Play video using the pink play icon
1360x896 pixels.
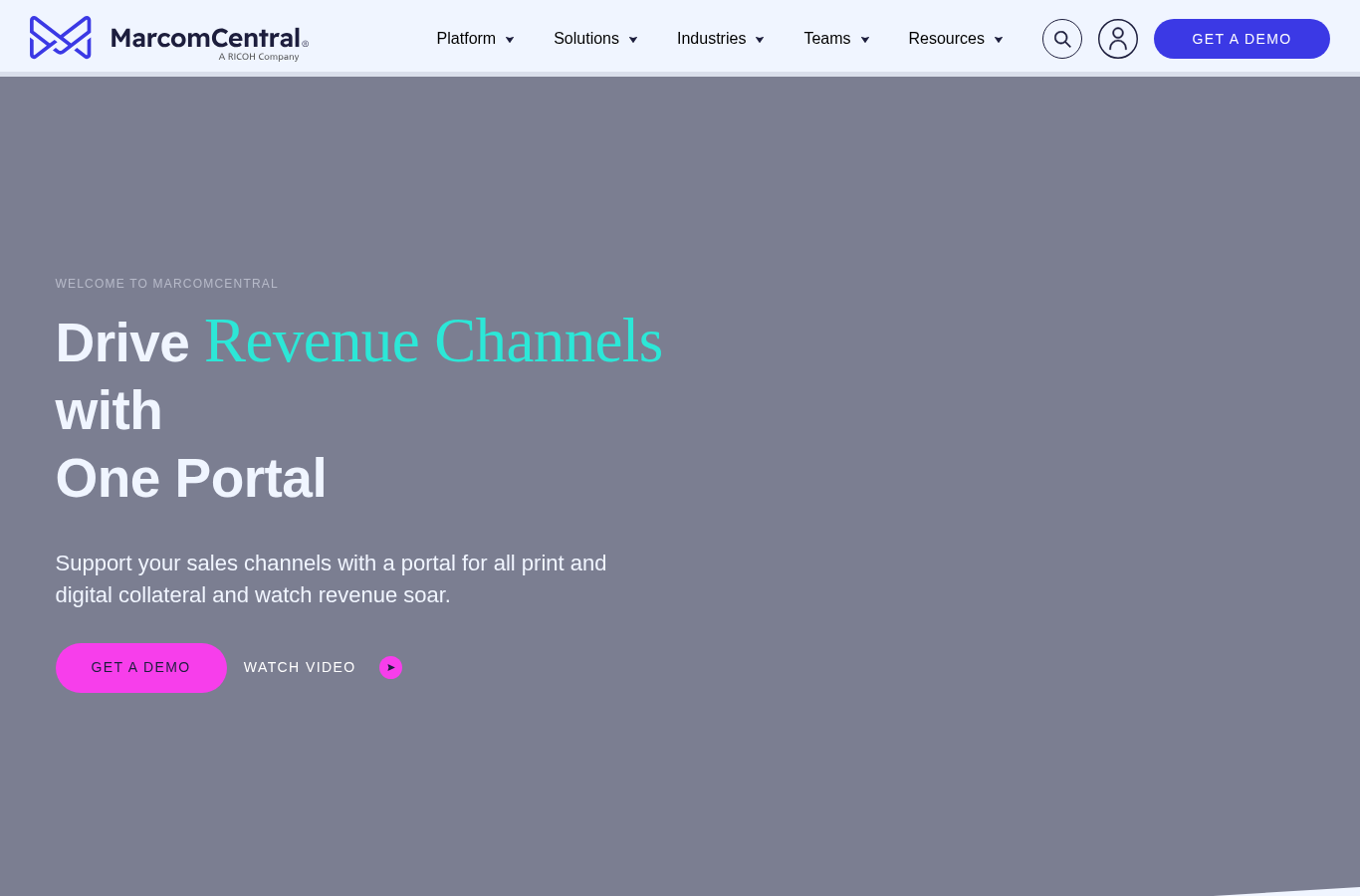click(390, 667)
